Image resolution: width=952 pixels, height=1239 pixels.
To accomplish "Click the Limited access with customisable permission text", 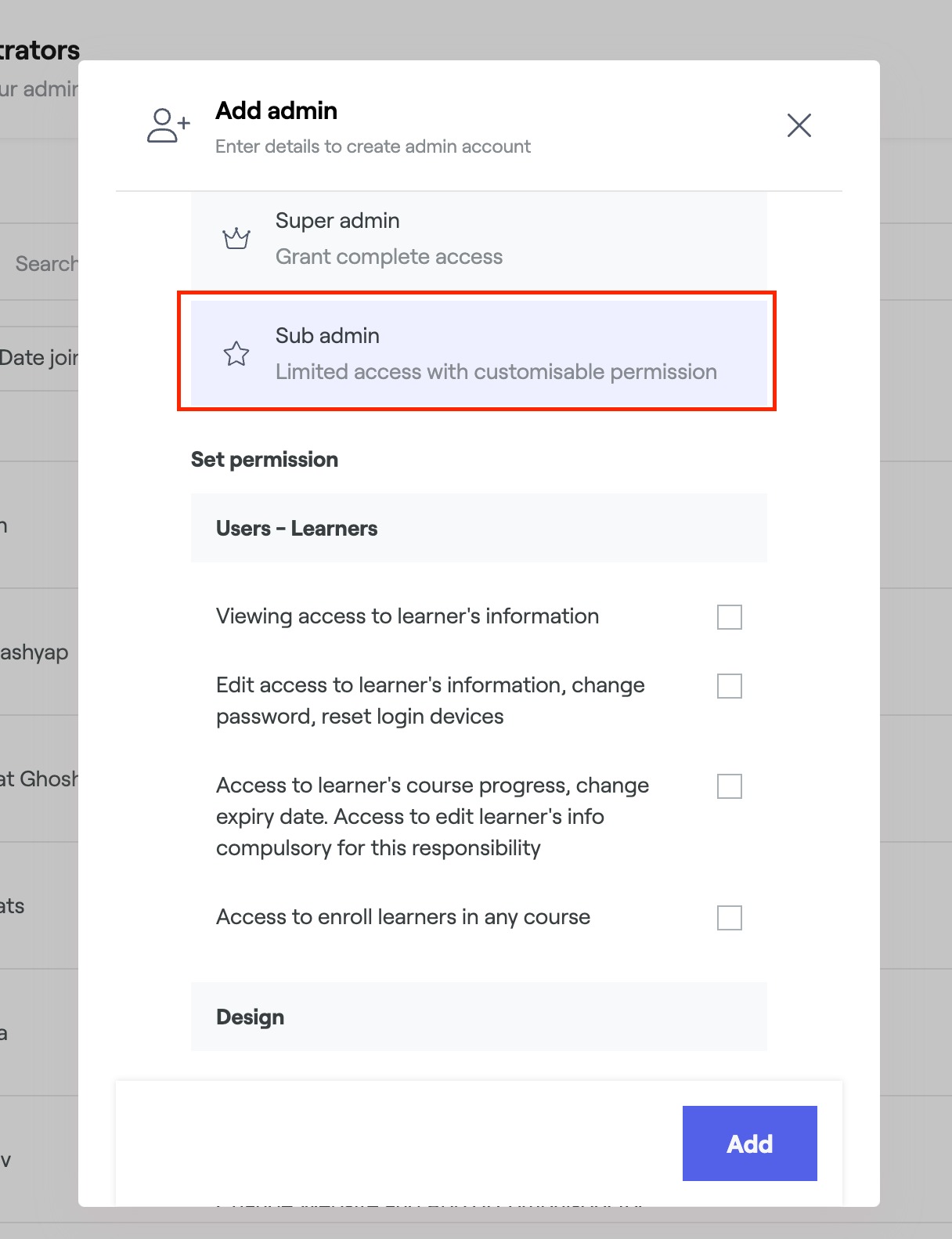I will click(x=496, y=372).
